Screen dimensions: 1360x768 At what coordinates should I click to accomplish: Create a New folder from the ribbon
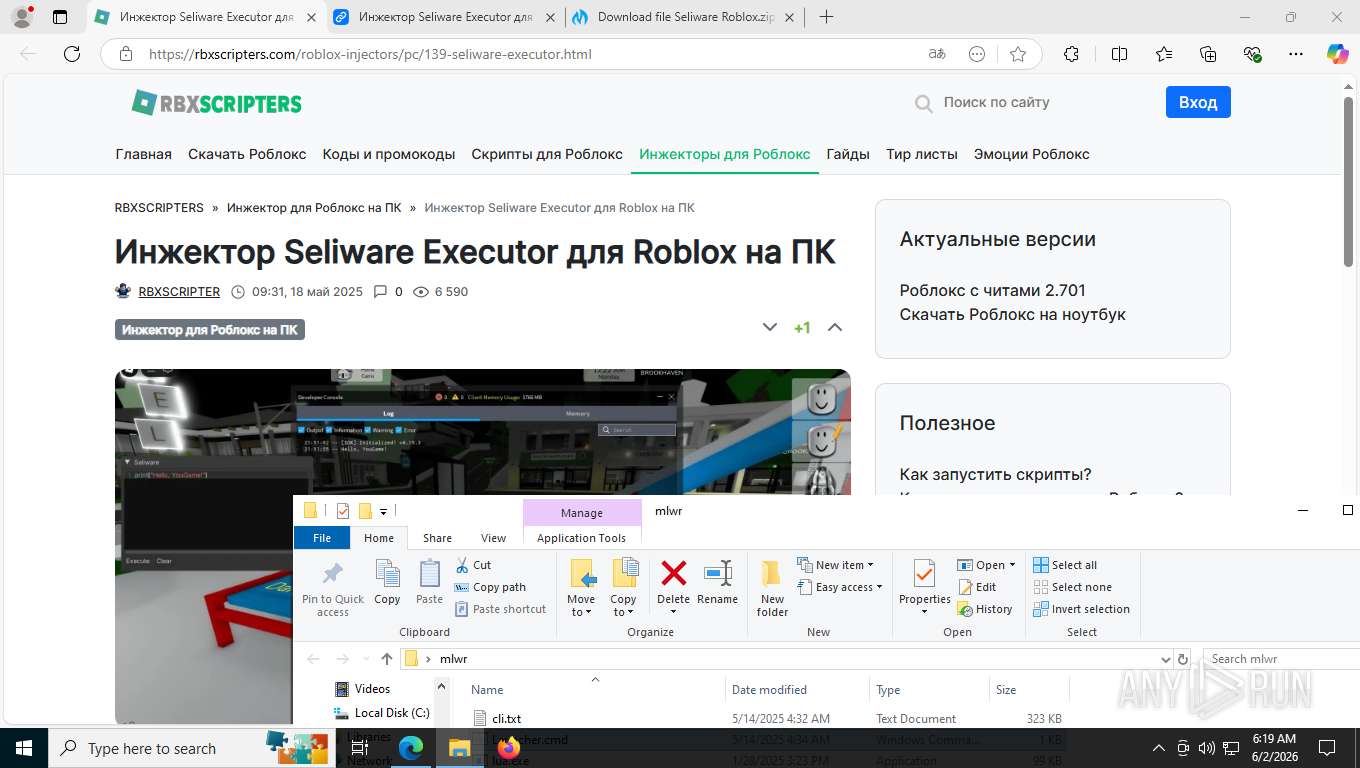772,588
